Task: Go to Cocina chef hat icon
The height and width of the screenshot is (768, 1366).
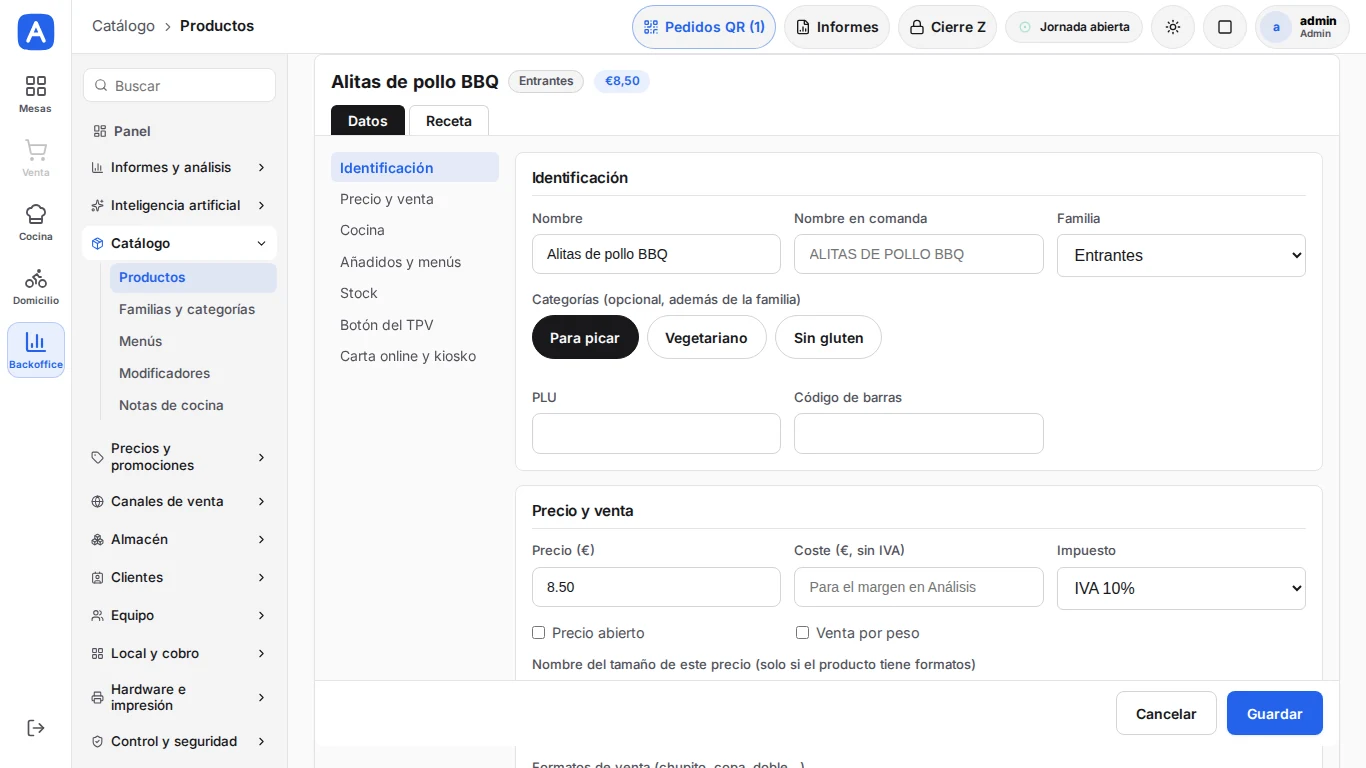Action: [36, 222]
